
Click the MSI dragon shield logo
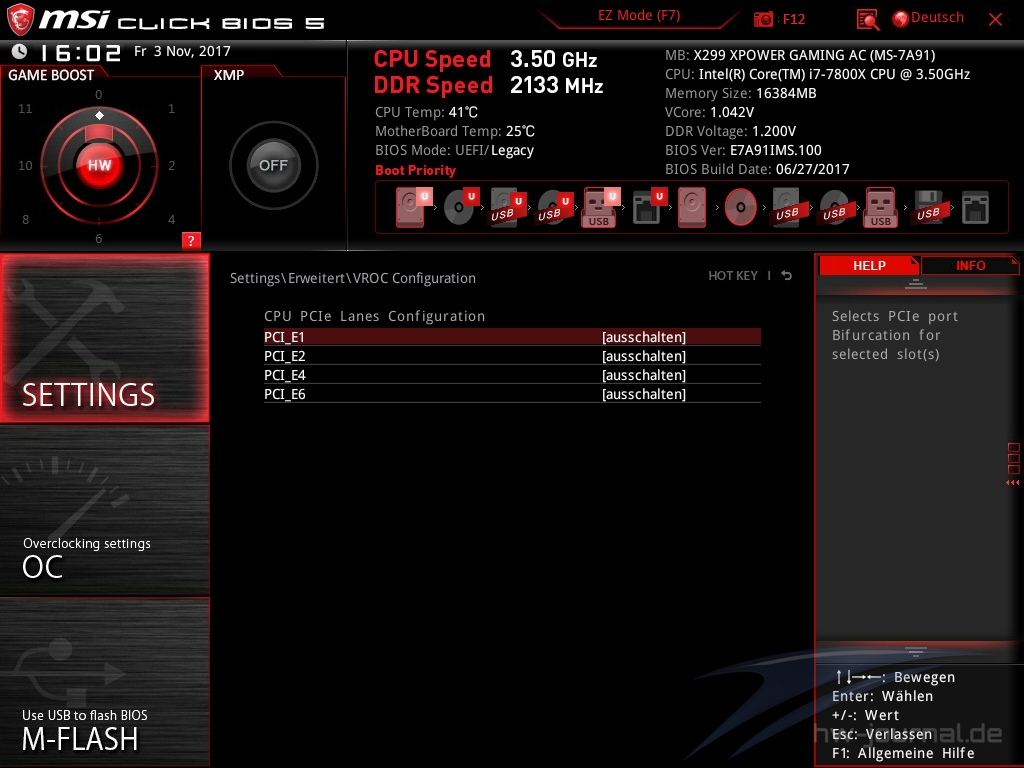[x=20, y=20]
